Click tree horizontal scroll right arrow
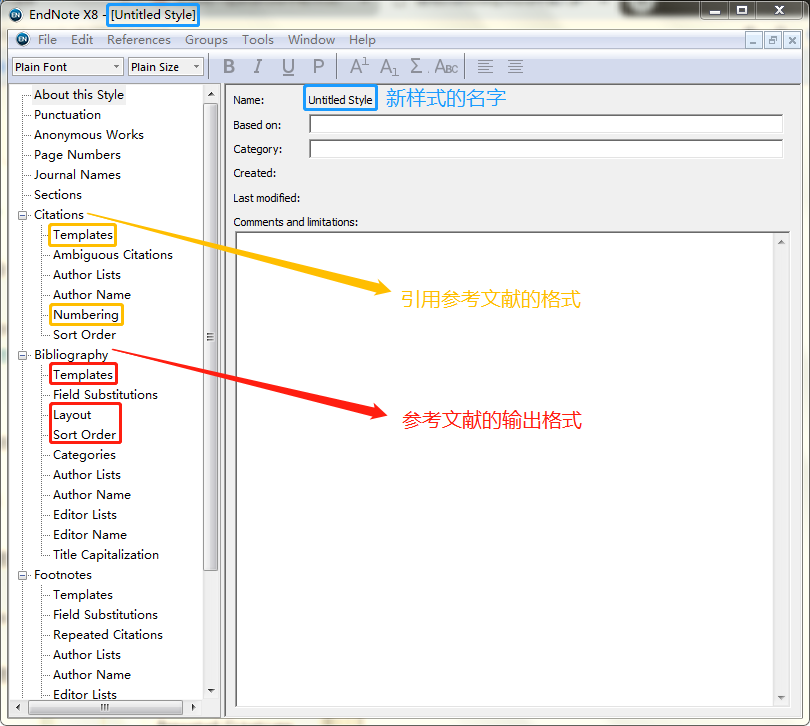The width and height of the screenshot is (810, 726). click(x=194, y=707)
